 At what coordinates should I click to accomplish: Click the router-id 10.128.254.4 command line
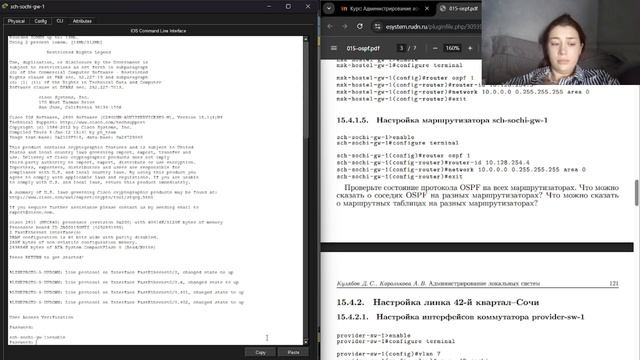pos(433,162)
